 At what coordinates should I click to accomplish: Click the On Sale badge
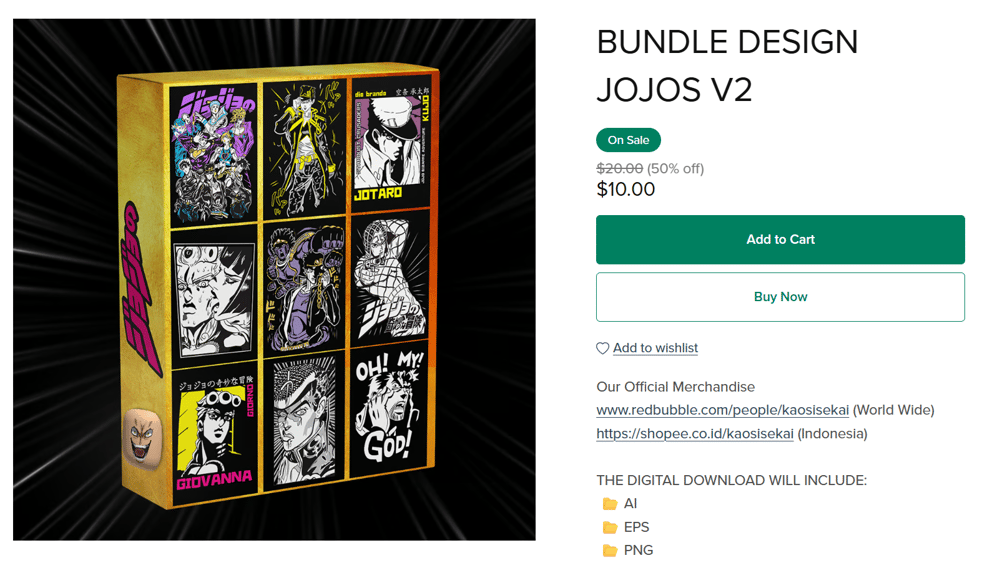point(628,140)
